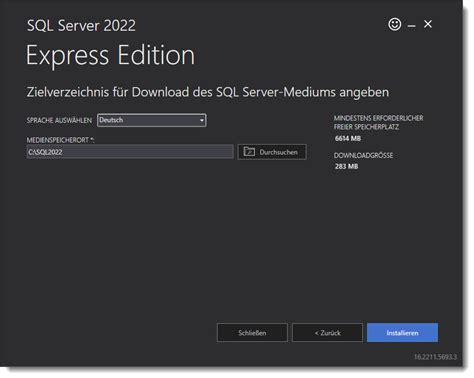Go back with the < Zurück button
This screenshot has height=378, width=474.
coord(327,333)
